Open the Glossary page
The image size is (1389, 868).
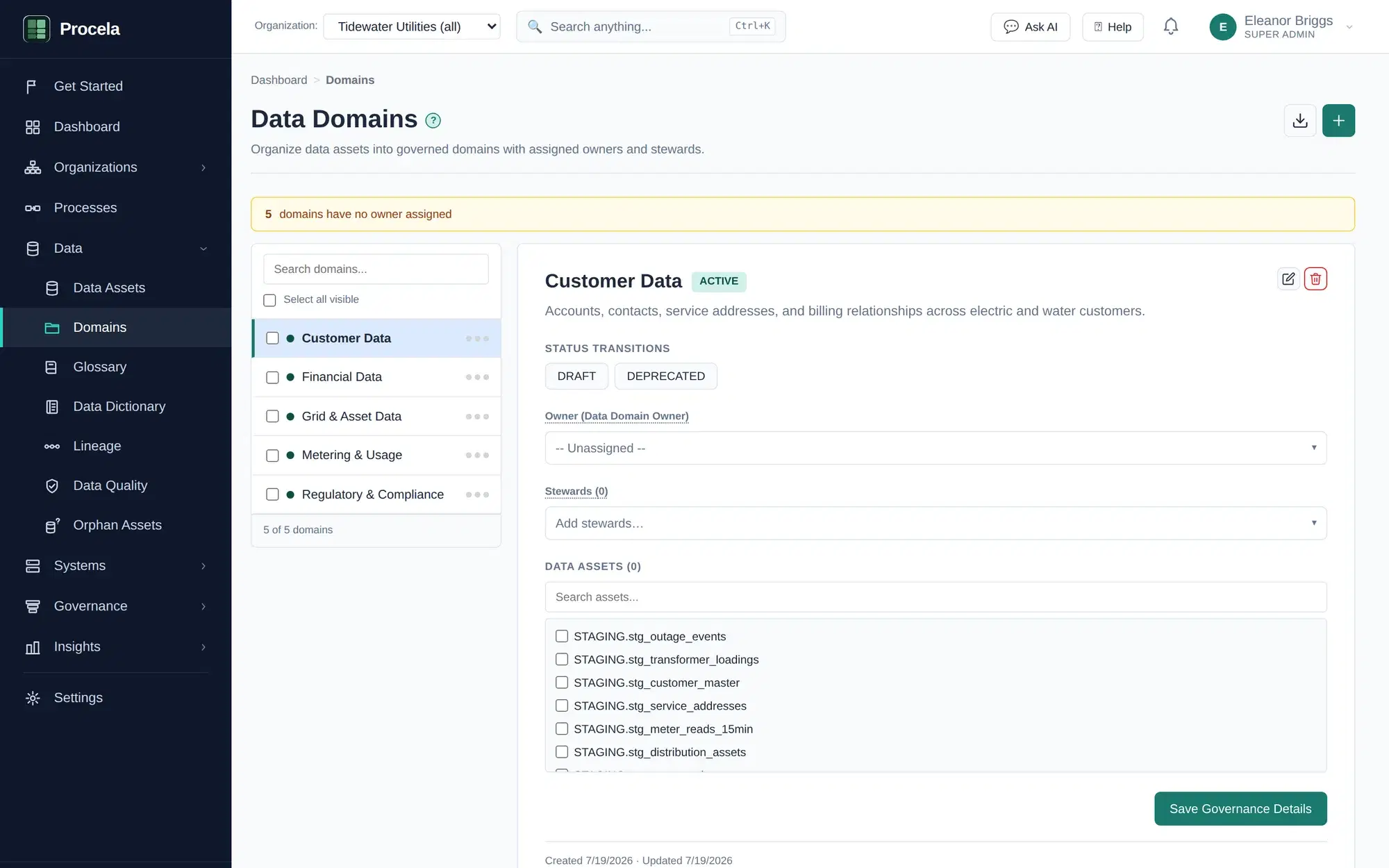tap(116, 367)
